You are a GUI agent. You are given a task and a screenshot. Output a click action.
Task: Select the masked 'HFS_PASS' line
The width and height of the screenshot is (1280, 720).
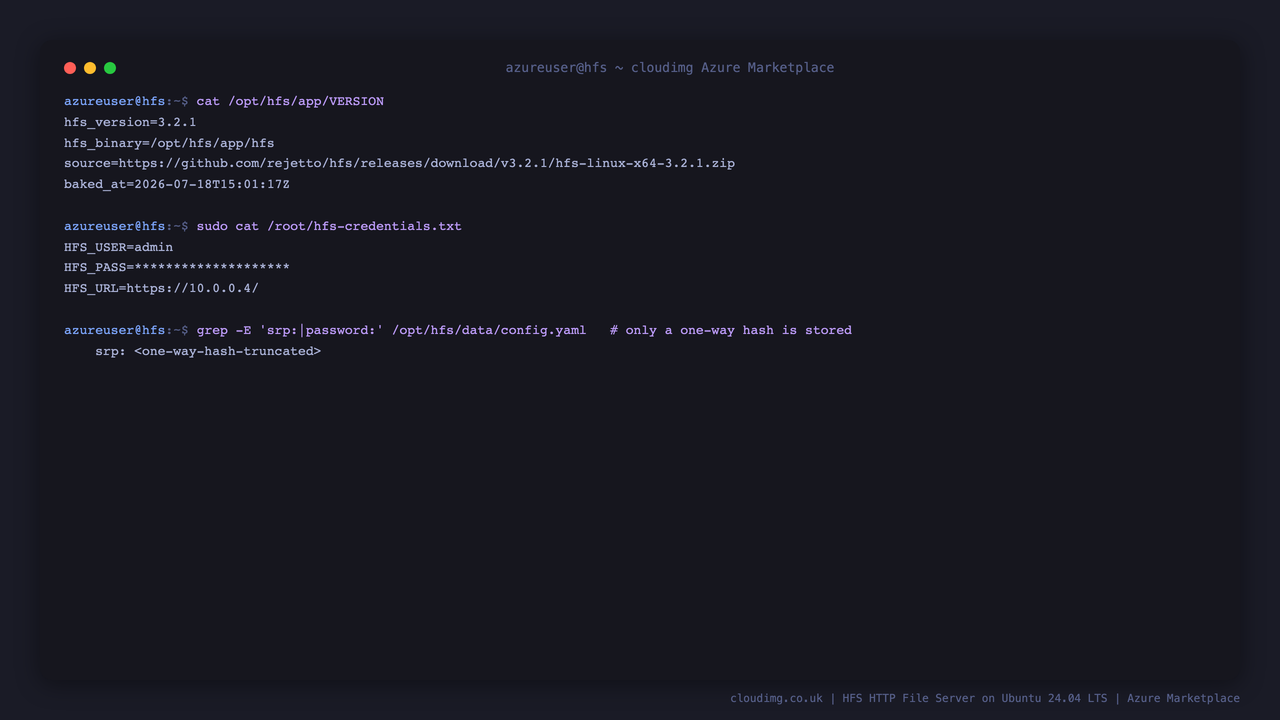(x=177, y=267)
